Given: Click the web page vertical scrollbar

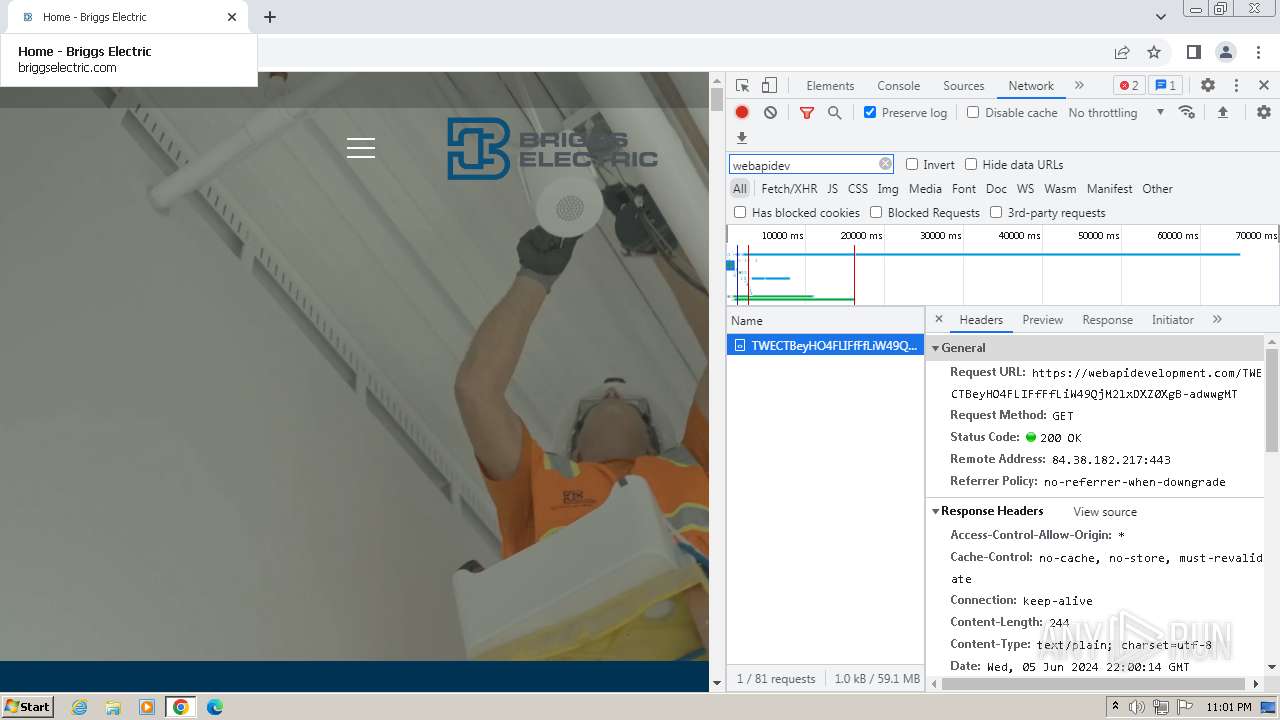Looking at the screenshot, I should [x=716, y=99].
